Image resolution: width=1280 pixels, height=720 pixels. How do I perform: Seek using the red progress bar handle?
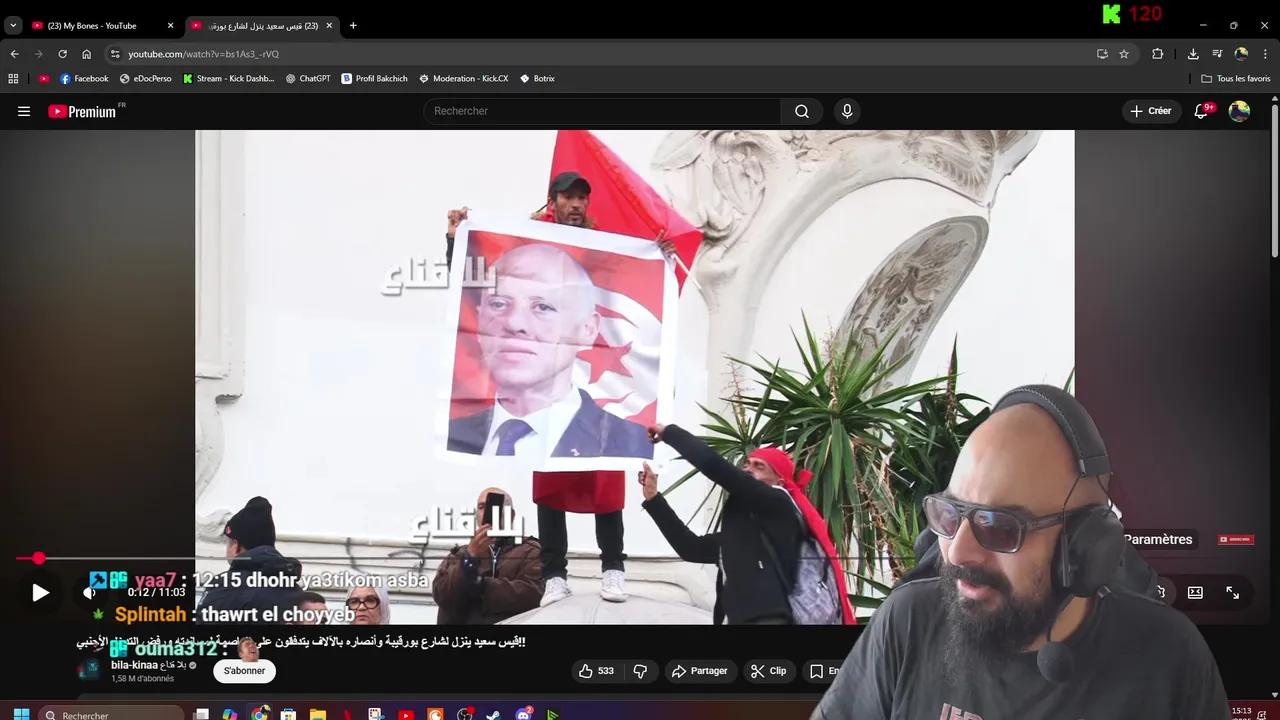(x=39, y=558)
